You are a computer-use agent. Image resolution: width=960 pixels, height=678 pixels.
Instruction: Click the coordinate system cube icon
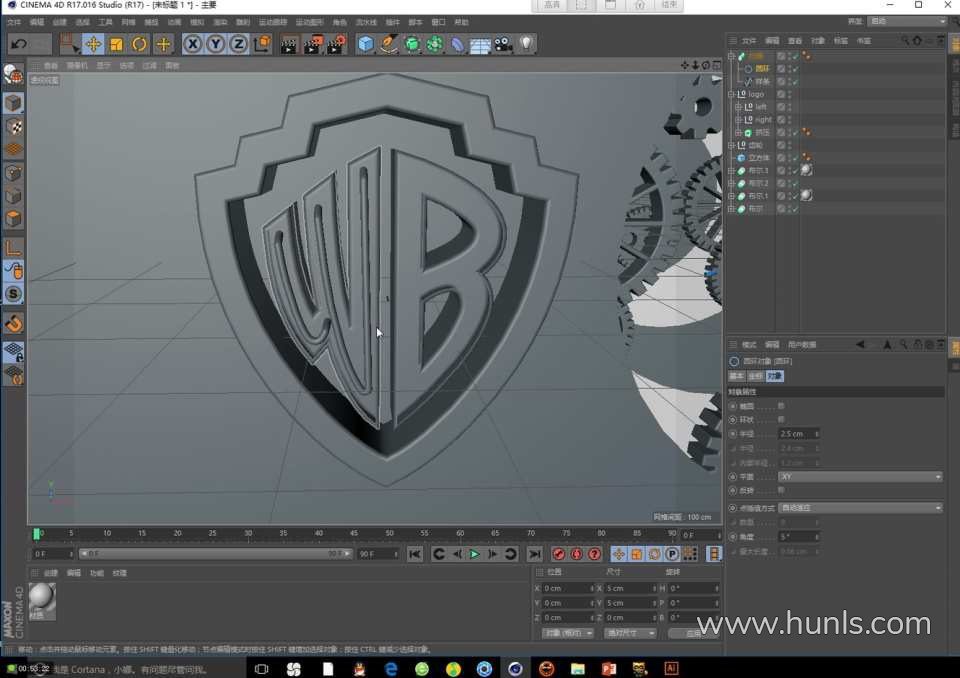(262, 44)
